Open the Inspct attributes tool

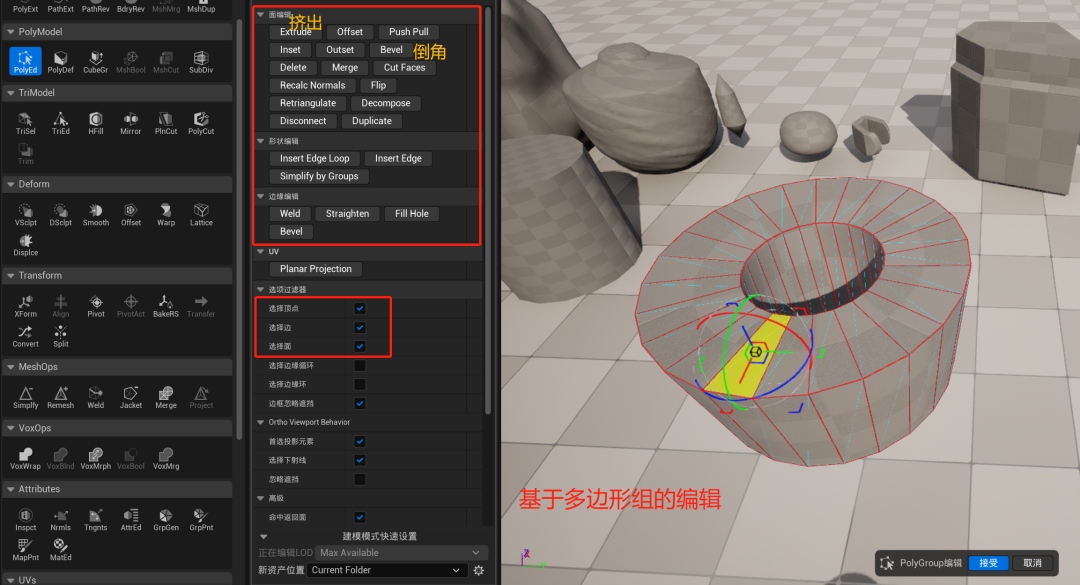pyautogui.click(x=25, y=519)
